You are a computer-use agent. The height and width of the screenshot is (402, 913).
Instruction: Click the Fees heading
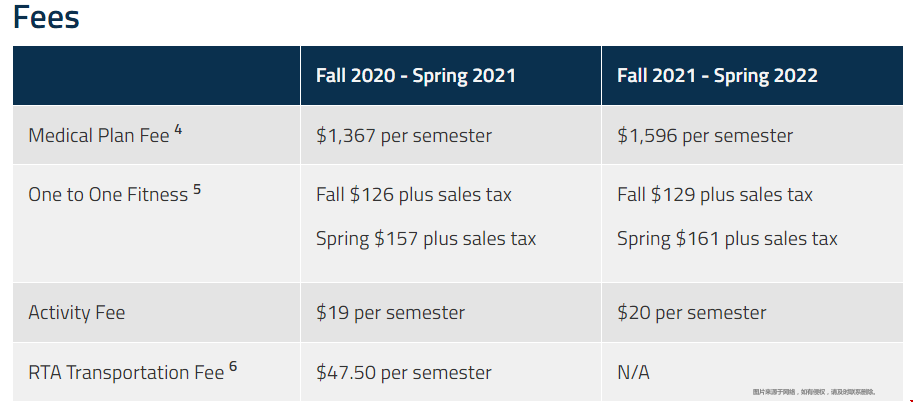[46, 17]
